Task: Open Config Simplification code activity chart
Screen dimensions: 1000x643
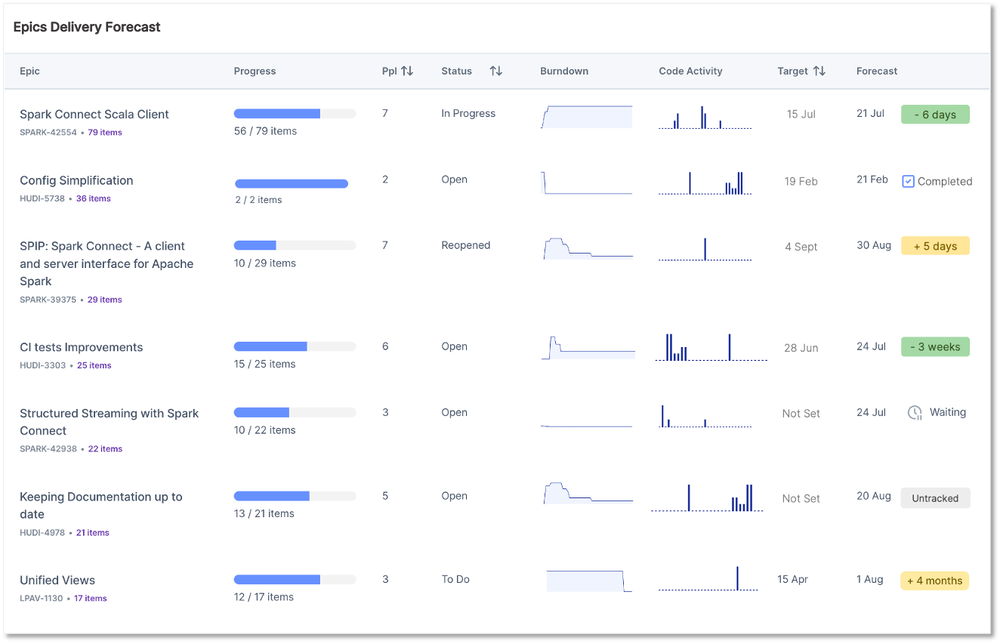Action: pos(701,182)
